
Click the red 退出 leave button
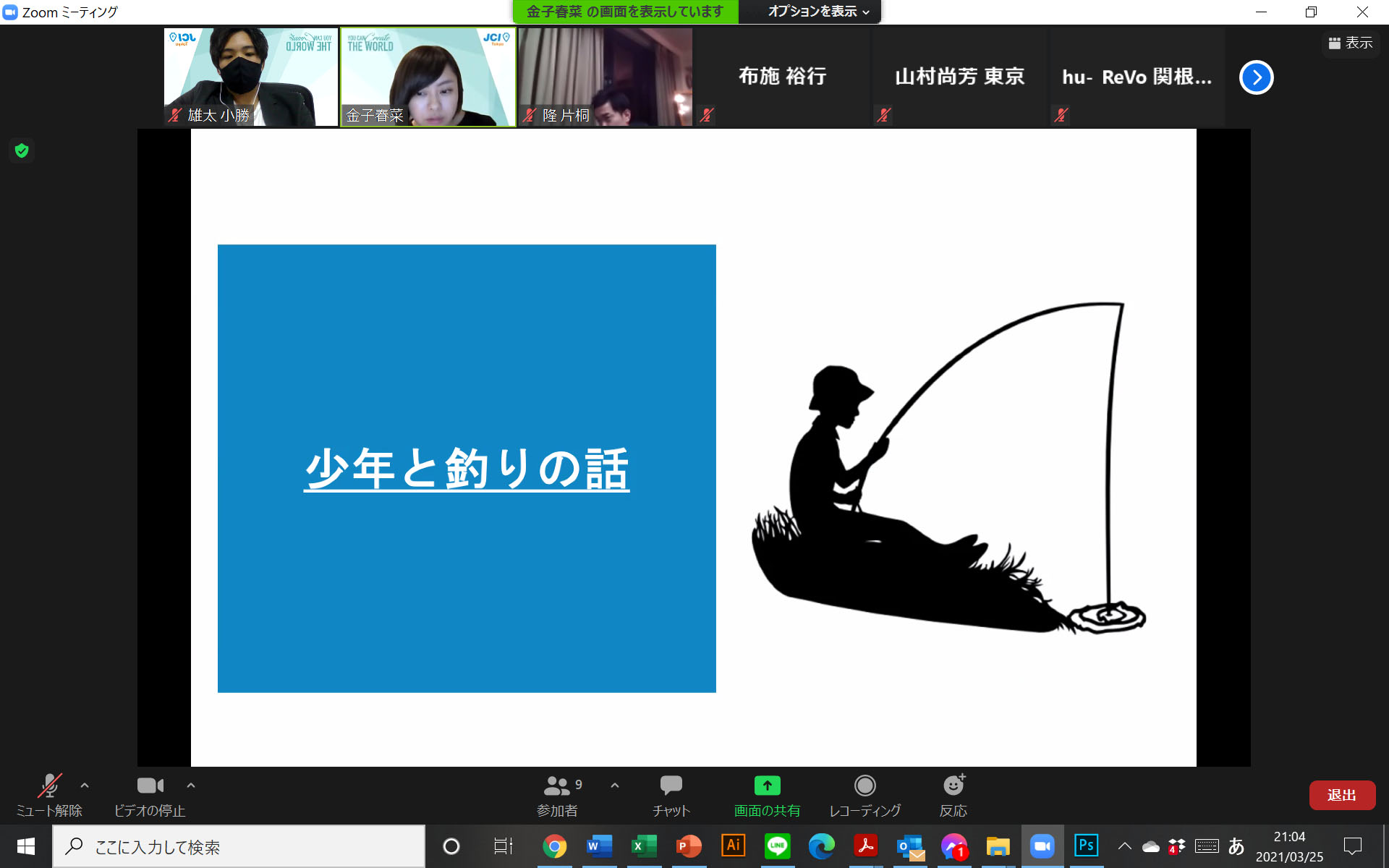[x=1341, y=795]
